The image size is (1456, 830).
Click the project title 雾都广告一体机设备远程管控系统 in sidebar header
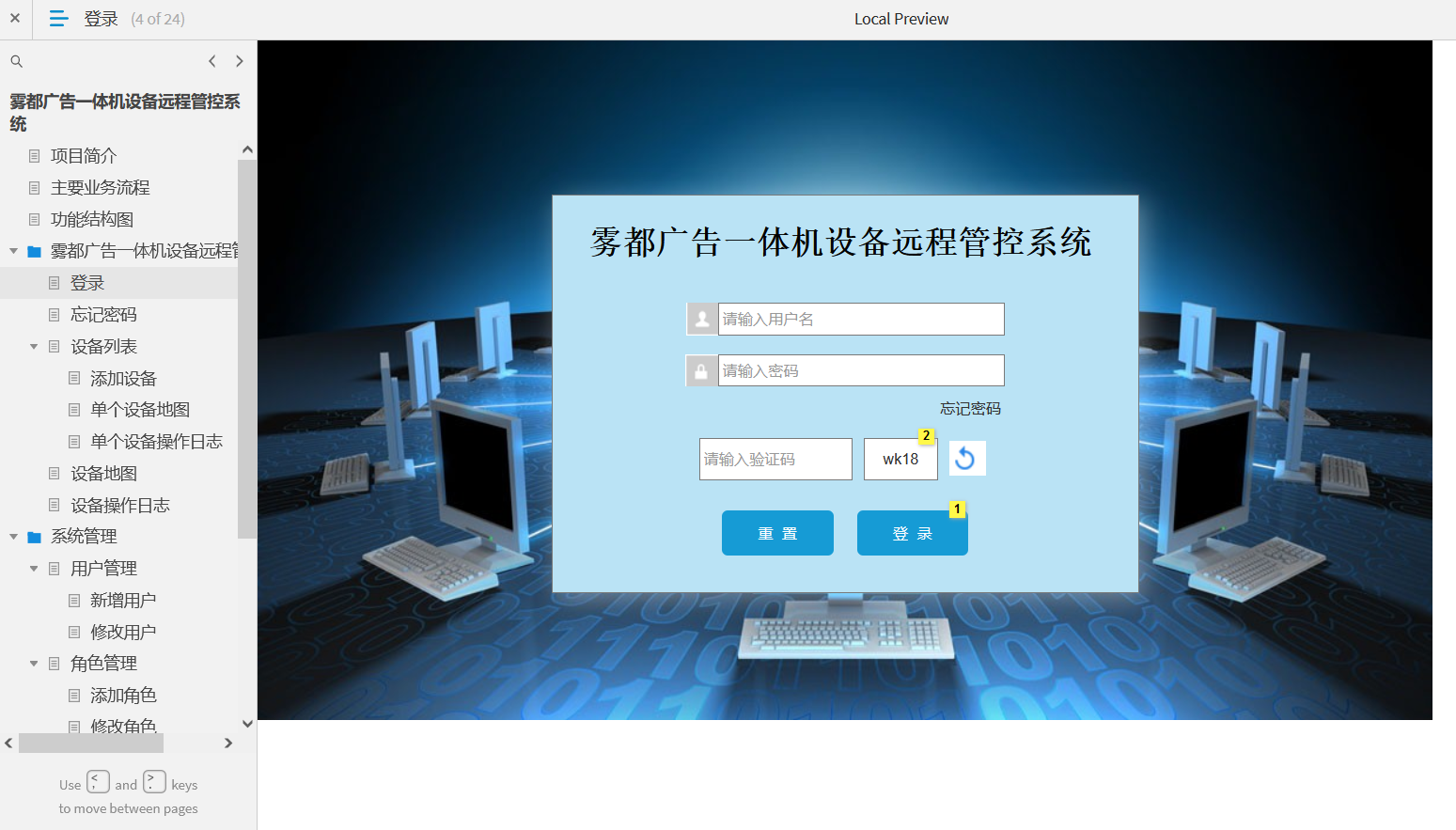pos(125,113)
